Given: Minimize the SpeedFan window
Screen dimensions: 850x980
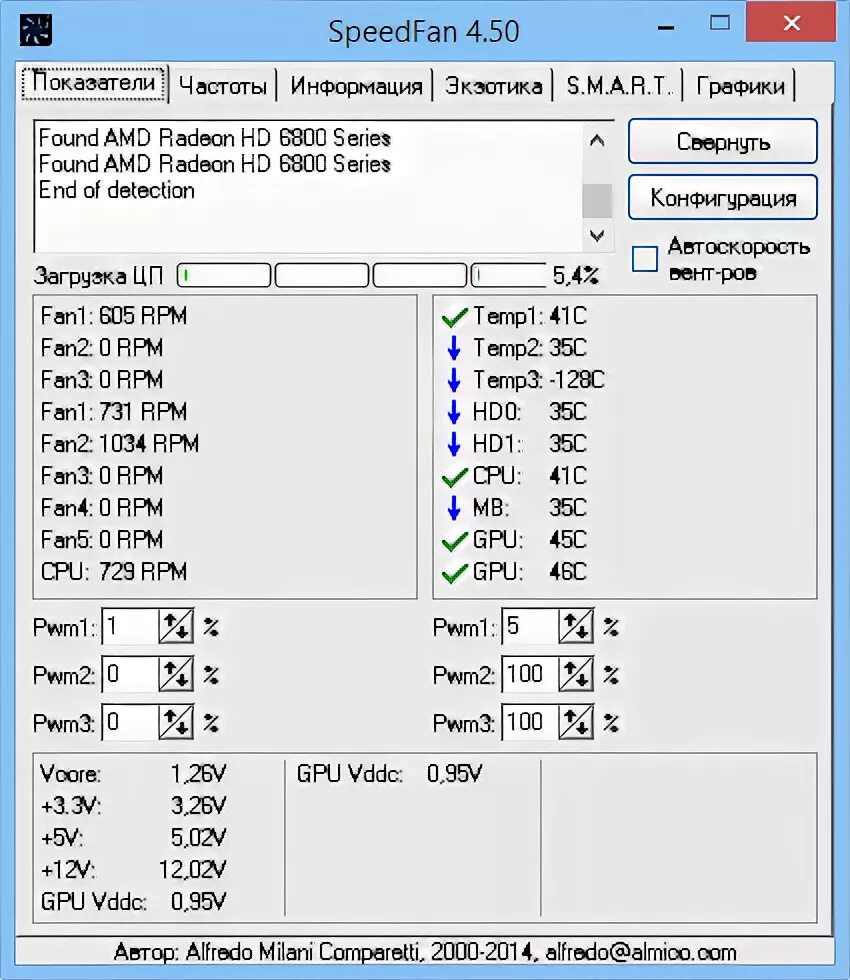Looking at the screenshot, I should click(x=666, y=28).
